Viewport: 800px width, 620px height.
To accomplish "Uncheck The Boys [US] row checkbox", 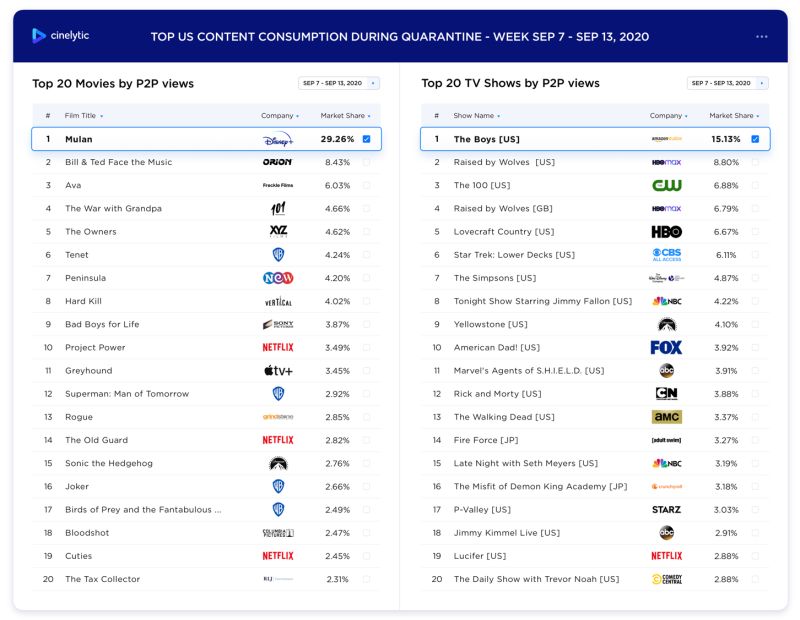I will point(755,139).
